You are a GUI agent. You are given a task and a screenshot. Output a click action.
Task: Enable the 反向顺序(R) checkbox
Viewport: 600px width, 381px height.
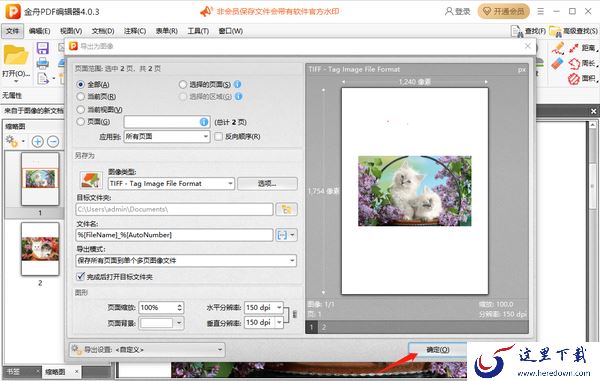pos(218,136)
